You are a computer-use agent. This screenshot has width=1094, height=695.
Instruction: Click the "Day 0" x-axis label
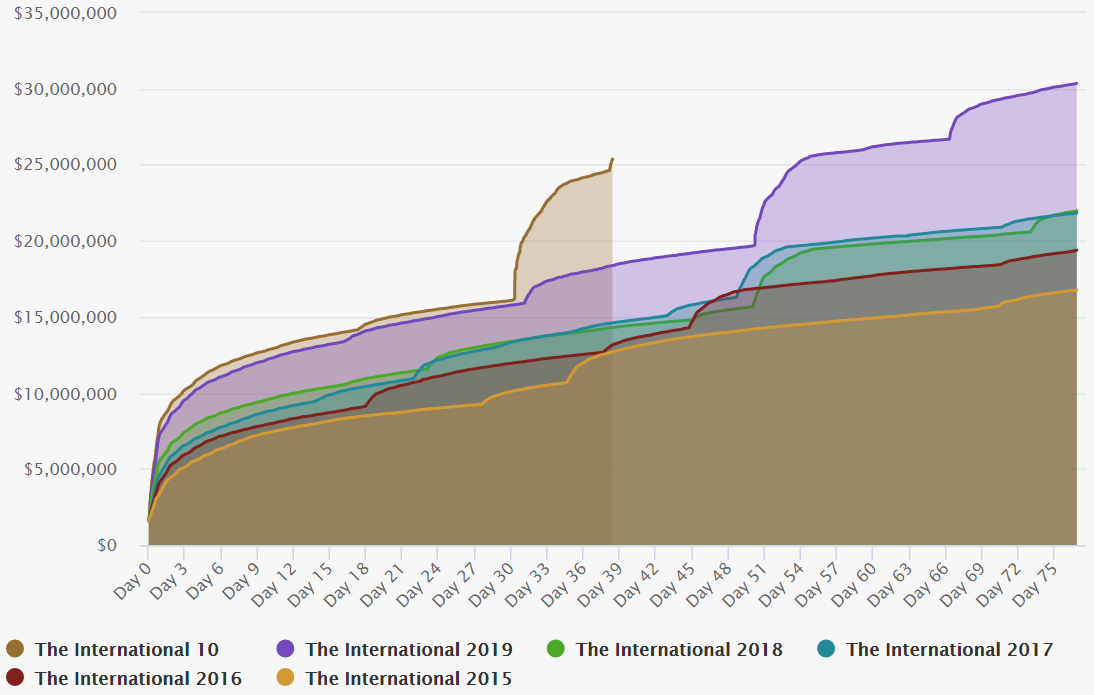tap(133, 580)
